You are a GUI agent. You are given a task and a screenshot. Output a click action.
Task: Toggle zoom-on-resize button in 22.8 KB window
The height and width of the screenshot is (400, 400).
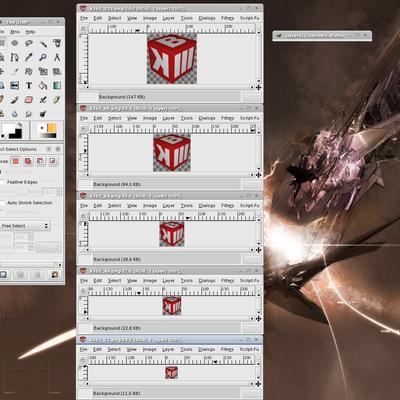click(258, 290)
